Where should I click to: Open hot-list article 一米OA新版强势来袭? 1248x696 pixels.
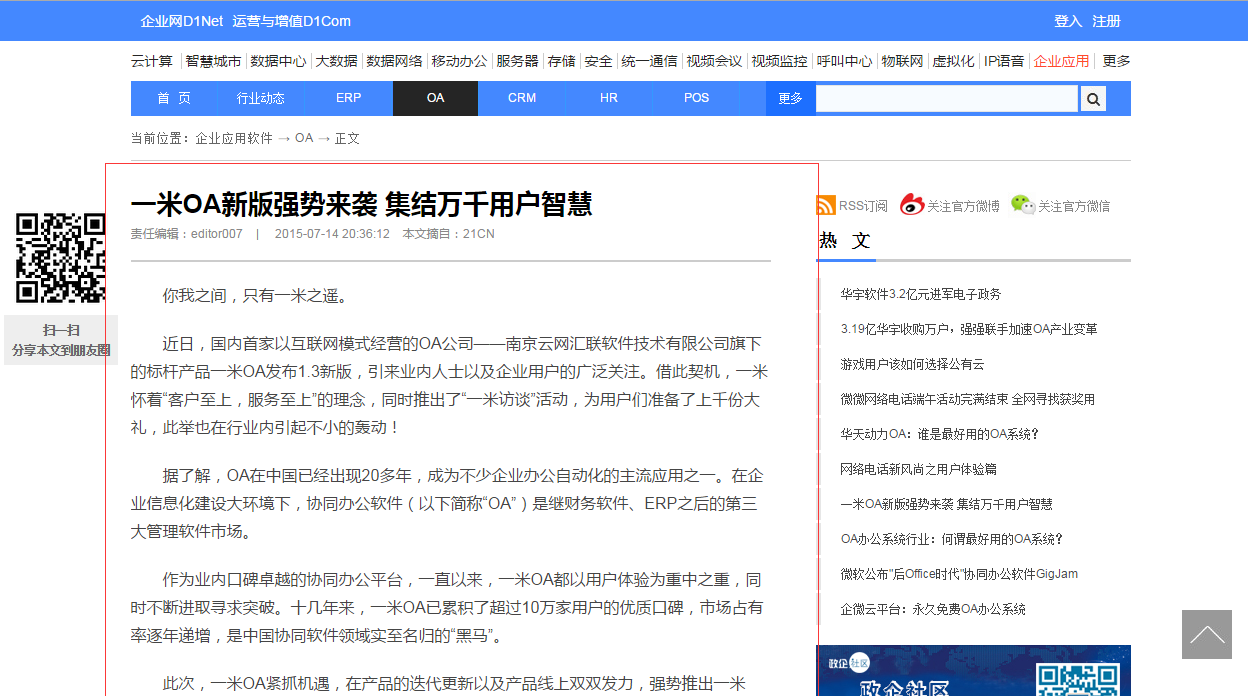pyautogui.click(x=947, y=504)
